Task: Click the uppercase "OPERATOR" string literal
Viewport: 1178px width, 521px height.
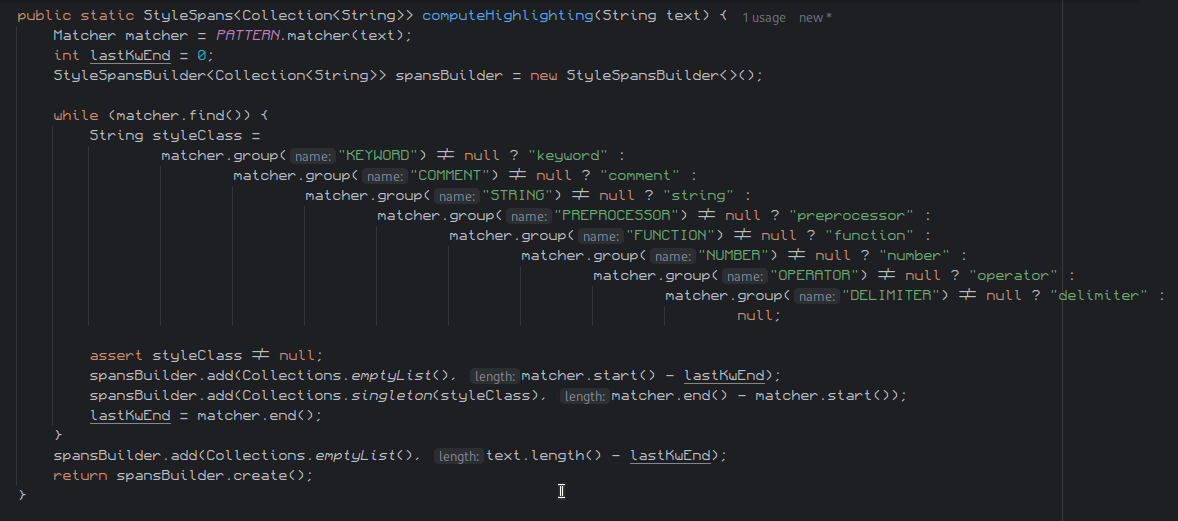Action: (814, 276)
